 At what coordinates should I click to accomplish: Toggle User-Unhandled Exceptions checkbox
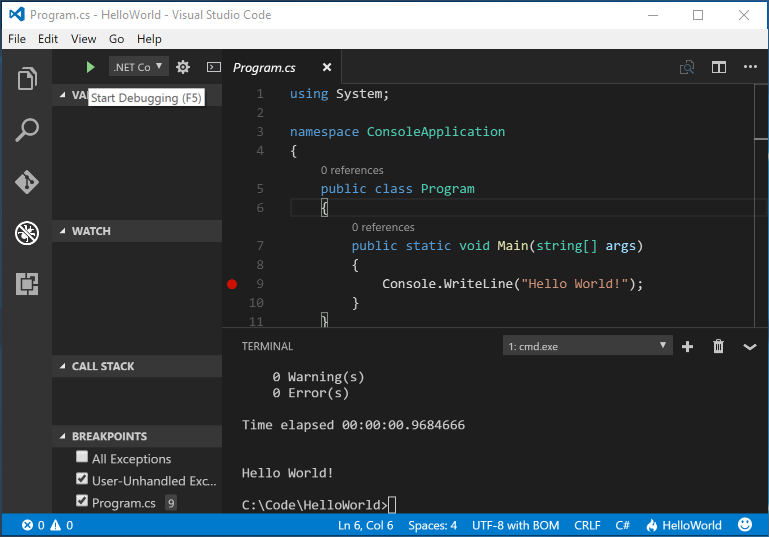(x=82, y=479)
